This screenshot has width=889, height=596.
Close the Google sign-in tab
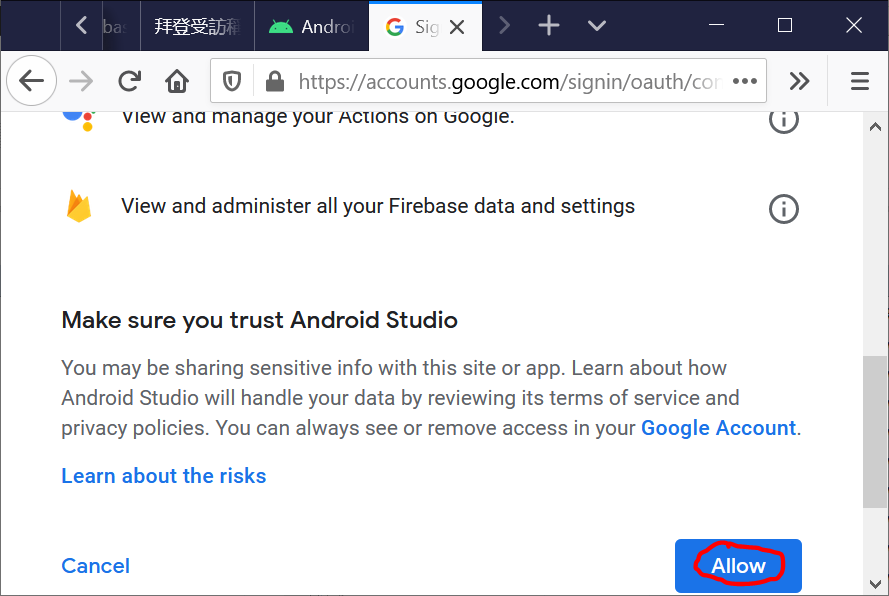(x=457, y=27)
